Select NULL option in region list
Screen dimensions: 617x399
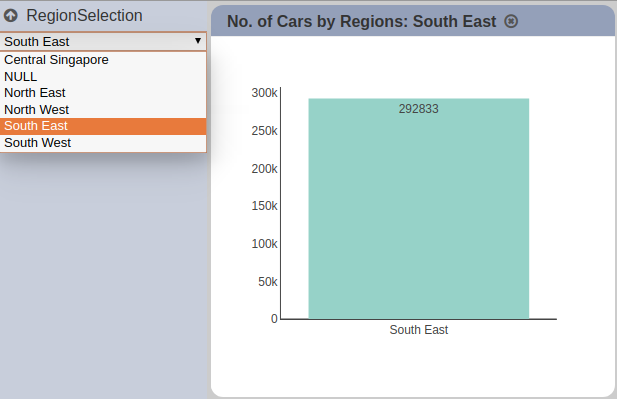103,76
